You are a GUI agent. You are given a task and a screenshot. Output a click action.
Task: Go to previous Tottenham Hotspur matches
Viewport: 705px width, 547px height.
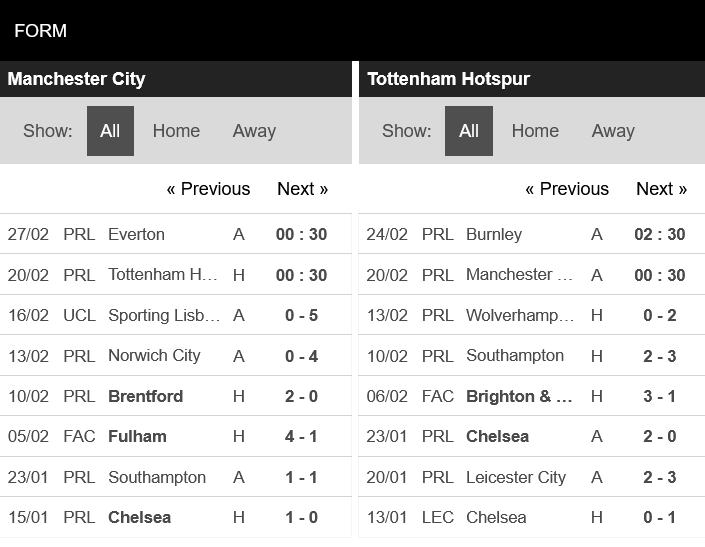pyautogui.click(x=567, y=189)
